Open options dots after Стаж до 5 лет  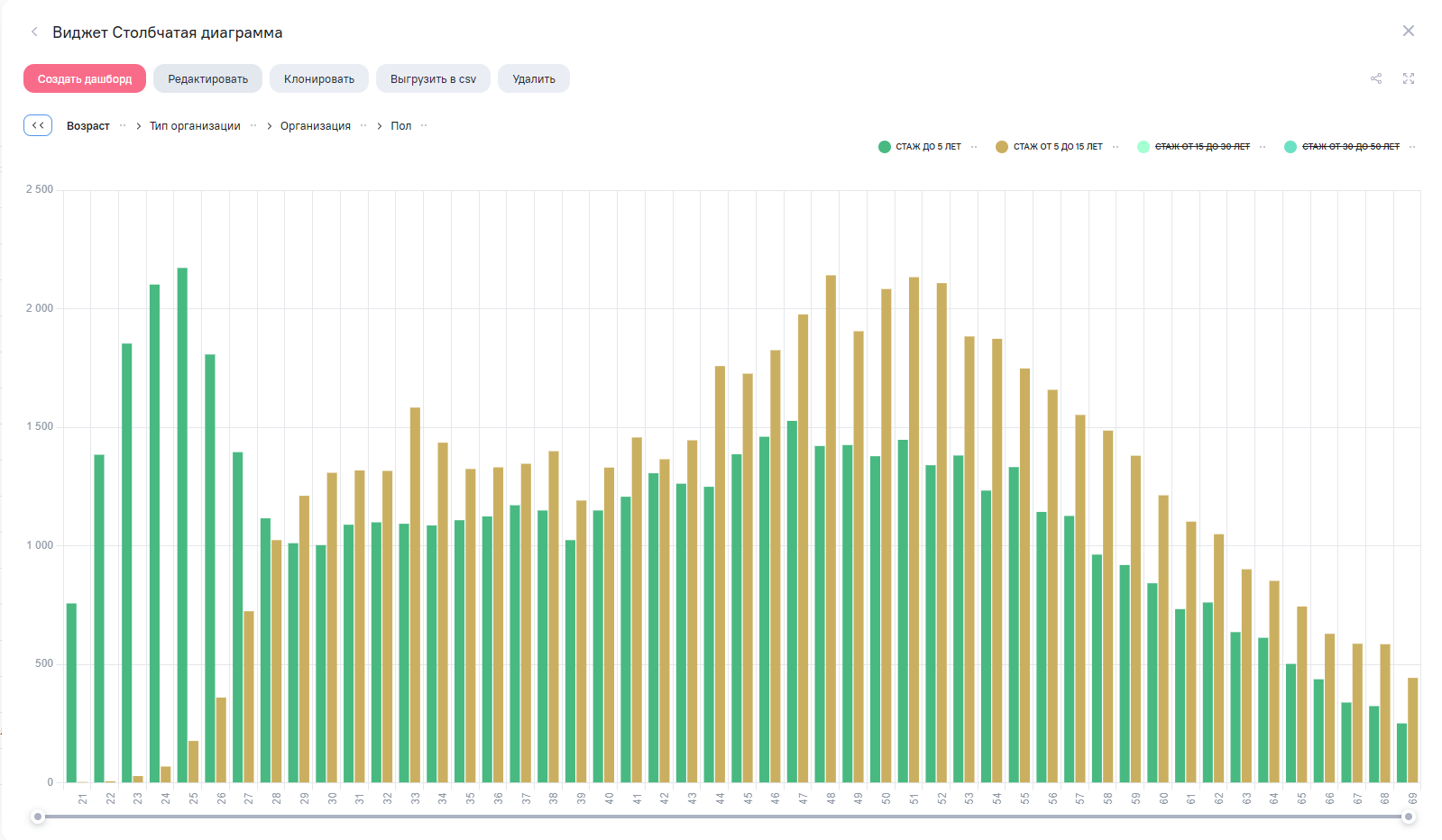974,147
